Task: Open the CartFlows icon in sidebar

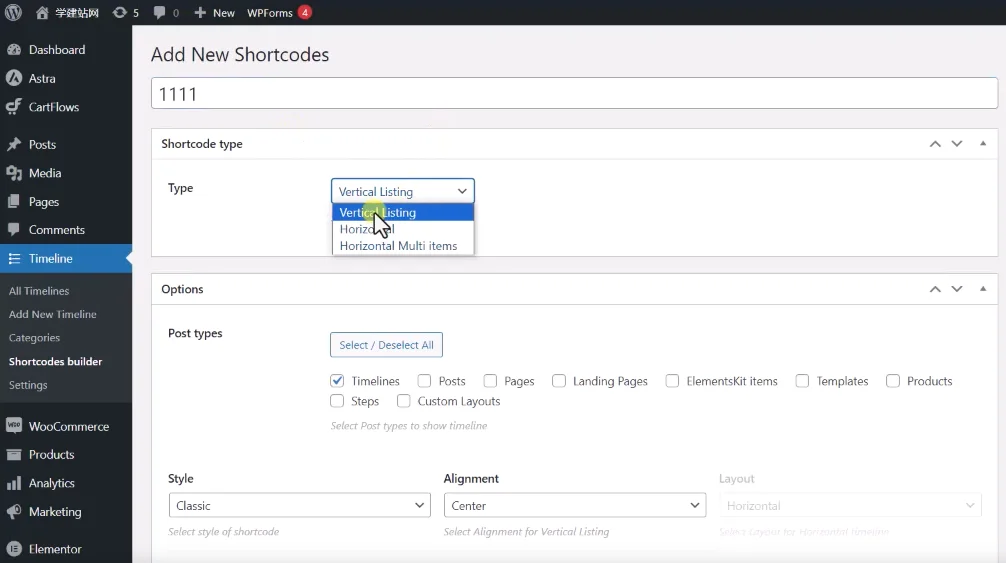Action: click(14, 107)
